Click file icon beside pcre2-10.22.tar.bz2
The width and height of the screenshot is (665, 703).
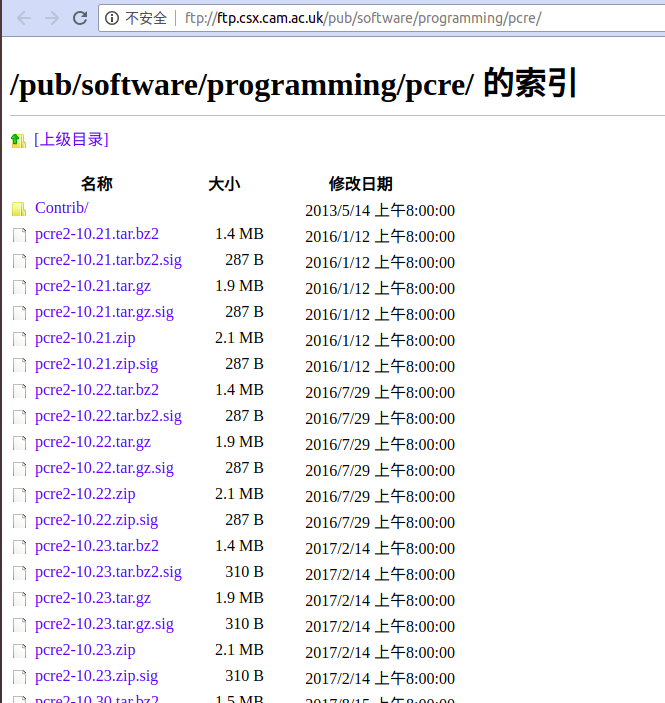[x=19, y=391]
